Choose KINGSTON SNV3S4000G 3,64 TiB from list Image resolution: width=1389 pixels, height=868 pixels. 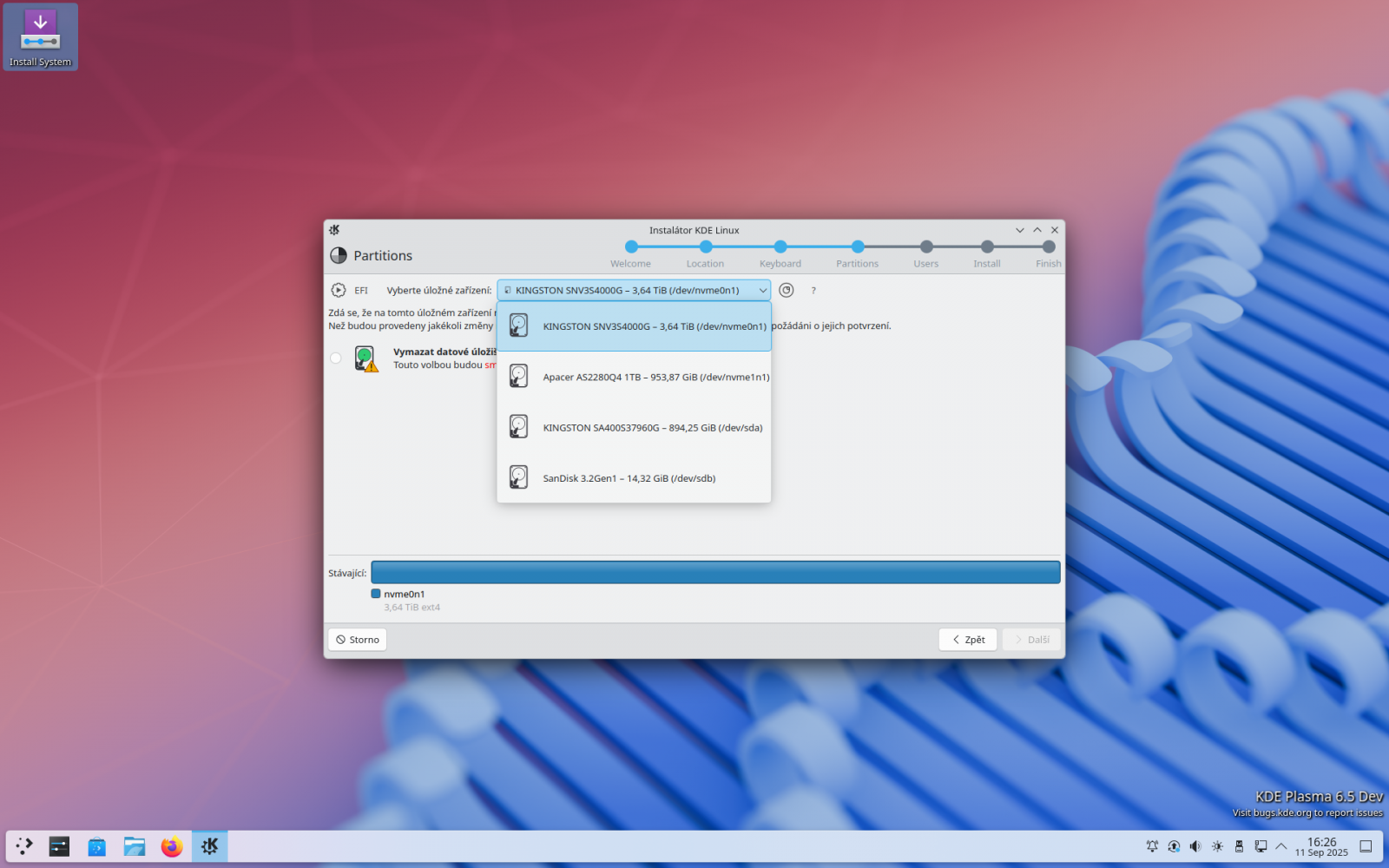tap(634, 326)
